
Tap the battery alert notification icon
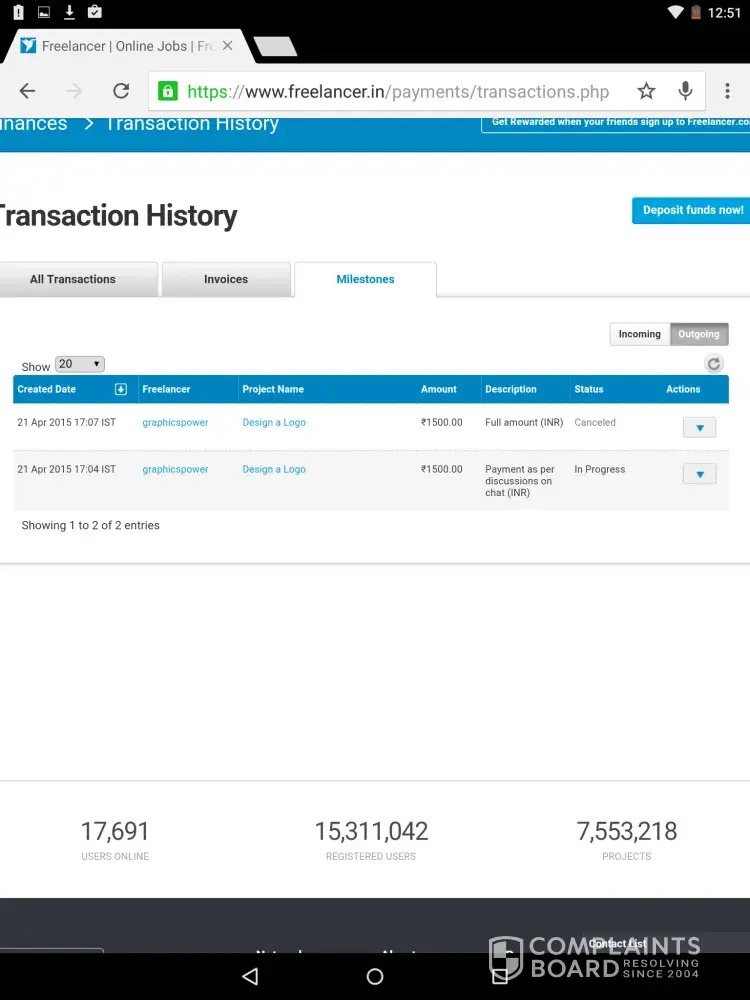18,11
